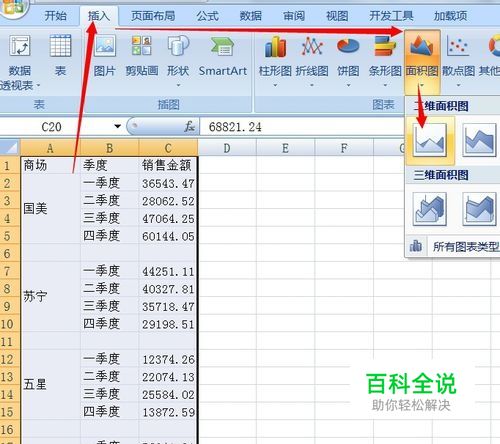This screenshot has height=444, width=500.
Task: Click cell with value 29198.51
Action: click(x=168, y=324)
